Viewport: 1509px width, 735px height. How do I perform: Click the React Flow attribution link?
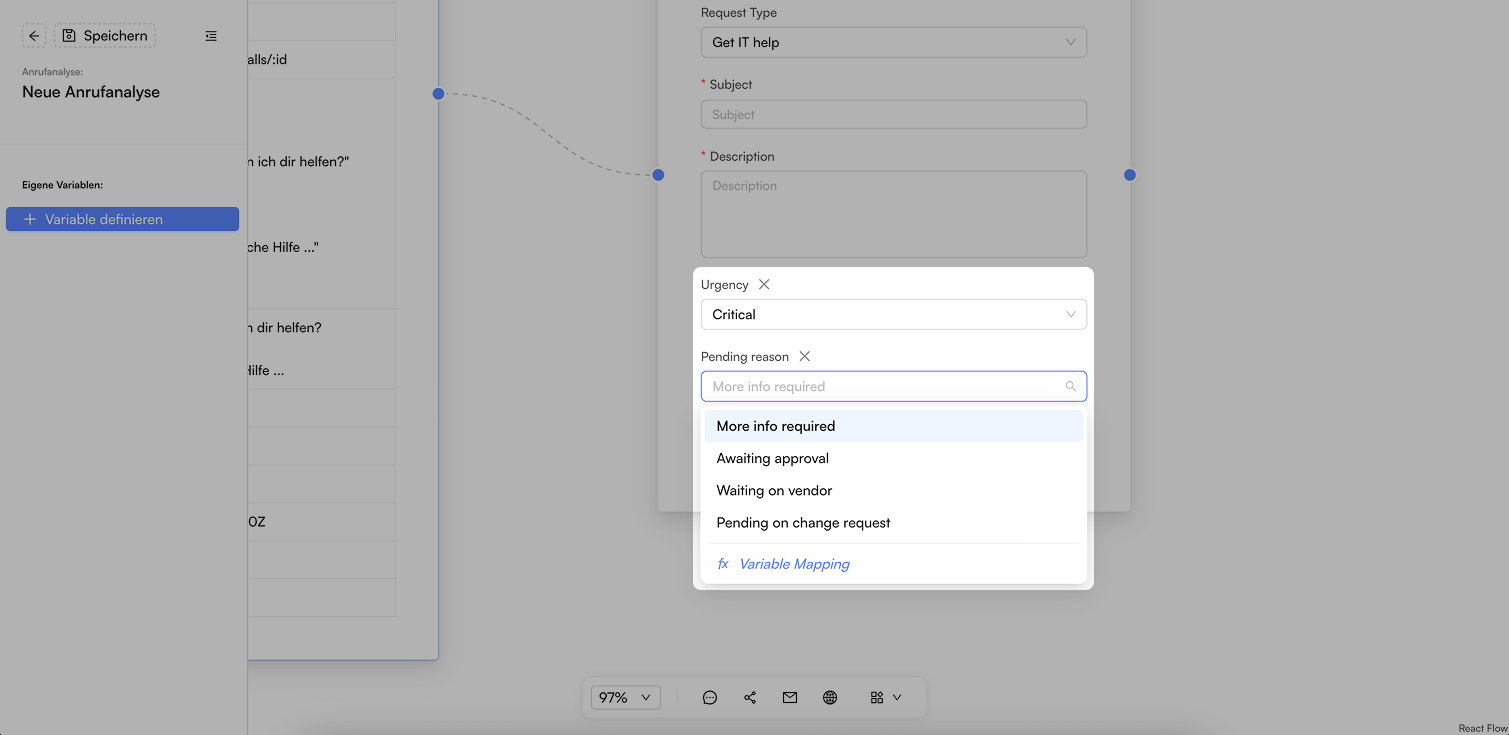1482,728
